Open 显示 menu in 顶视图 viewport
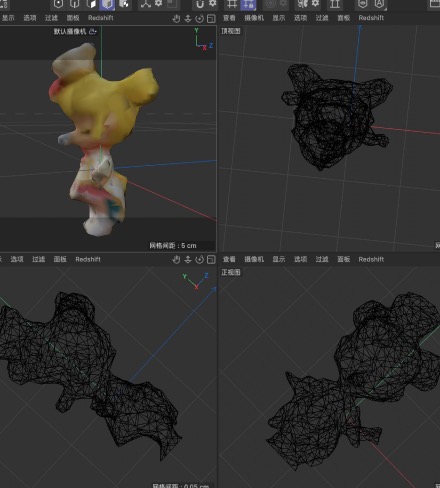440x488 pixels. click(x=279, y=18)
